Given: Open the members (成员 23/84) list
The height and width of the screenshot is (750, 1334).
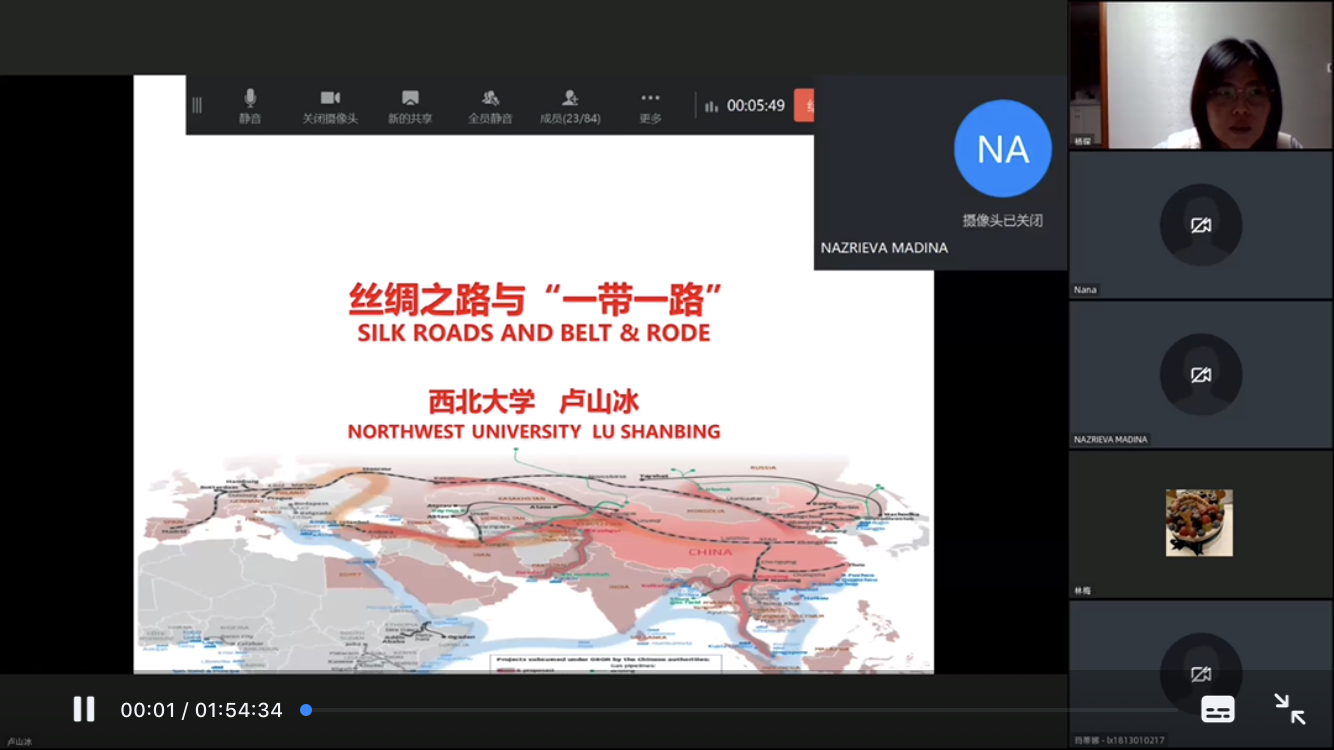Looking at the screenshot, I should [x=570, y=98].
